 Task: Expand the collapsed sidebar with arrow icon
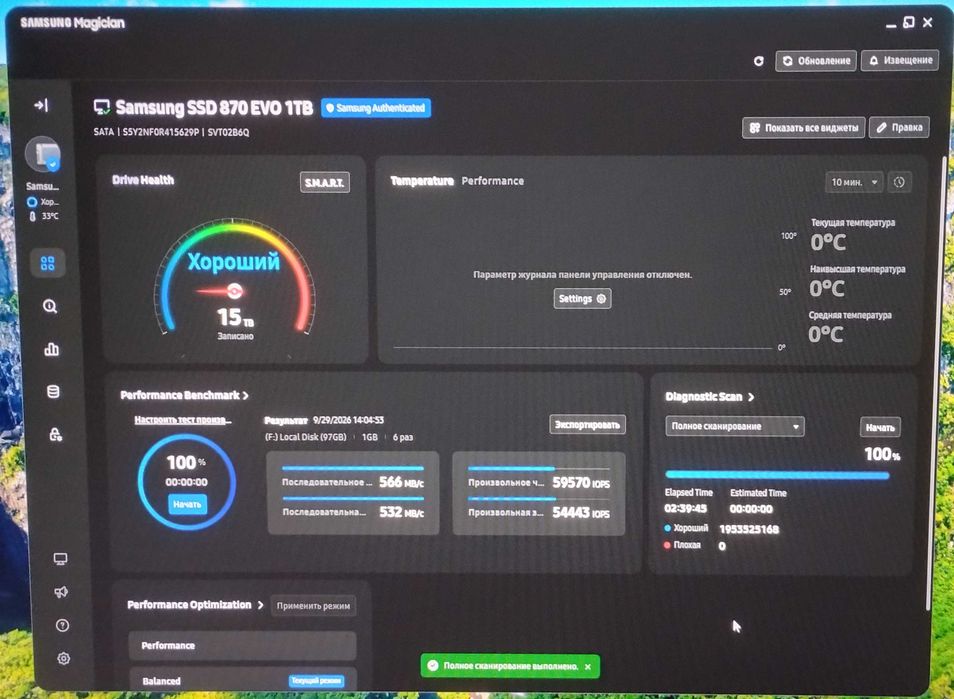click(x=41, y=105)
